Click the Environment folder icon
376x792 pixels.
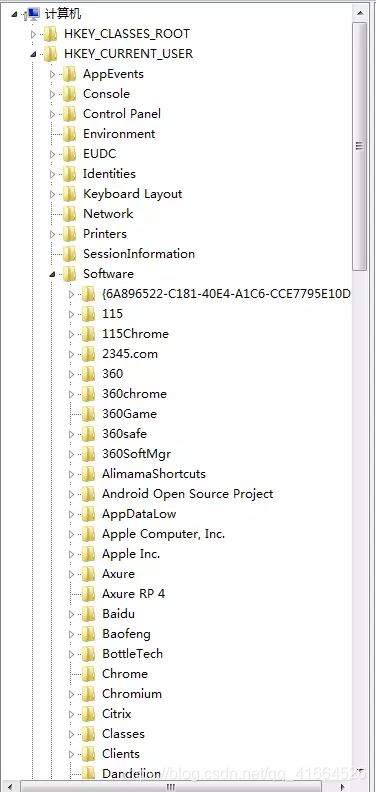coord(69,134)
